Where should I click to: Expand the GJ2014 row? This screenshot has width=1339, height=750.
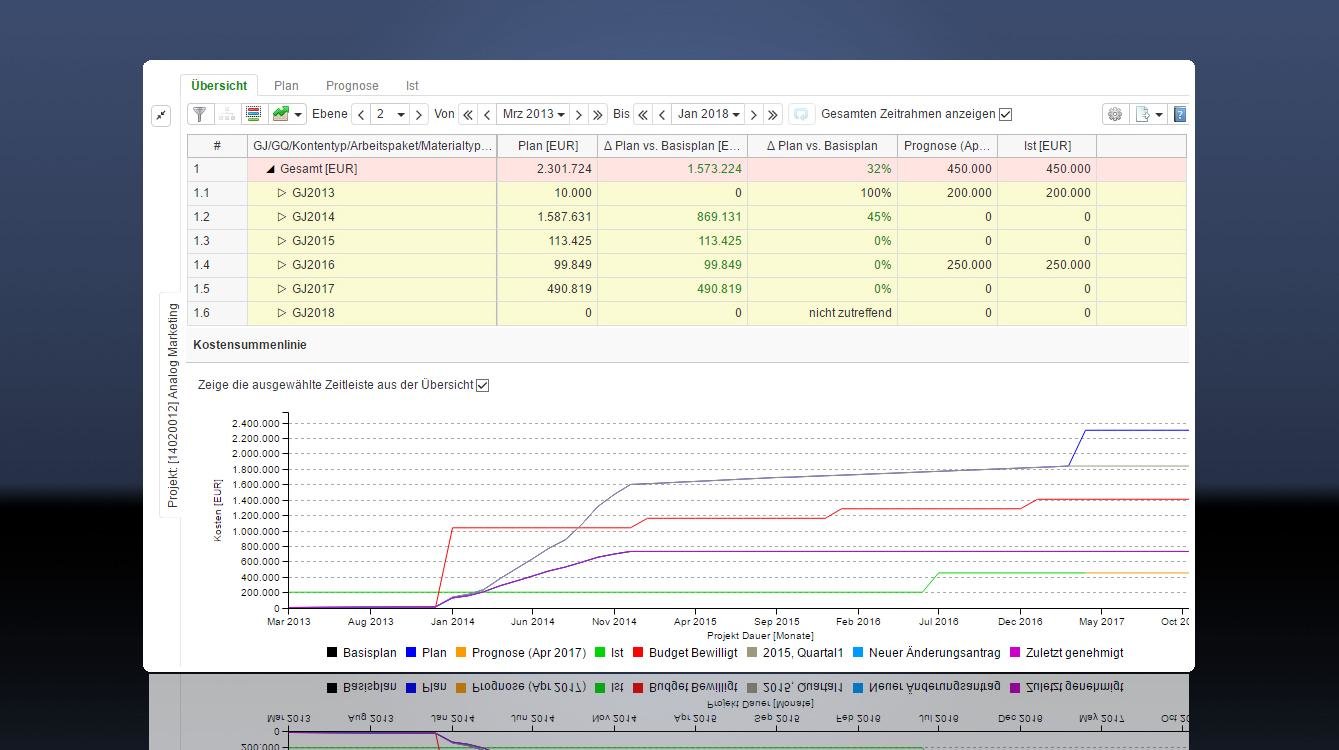(282, 217)
